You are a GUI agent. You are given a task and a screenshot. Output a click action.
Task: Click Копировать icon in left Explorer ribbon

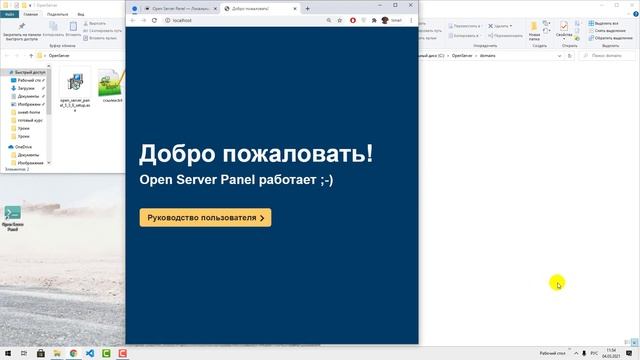pos(53,29)
